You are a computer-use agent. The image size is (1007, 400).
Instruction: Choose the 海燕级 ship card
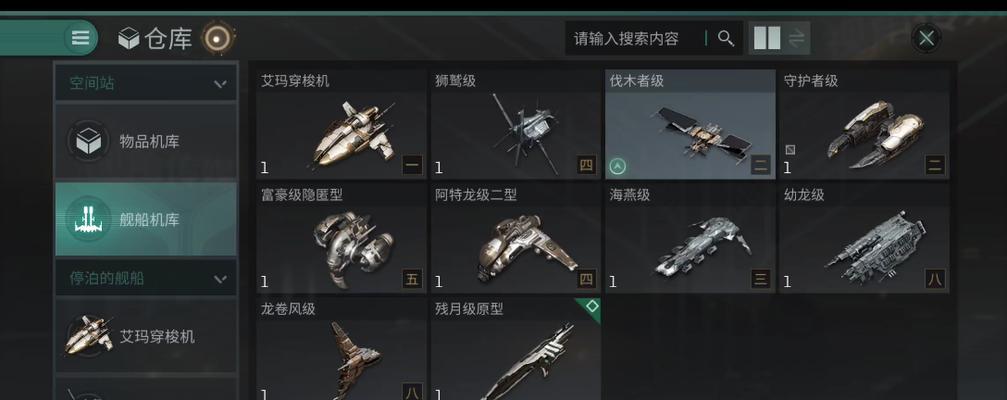[x=690, y=238]
